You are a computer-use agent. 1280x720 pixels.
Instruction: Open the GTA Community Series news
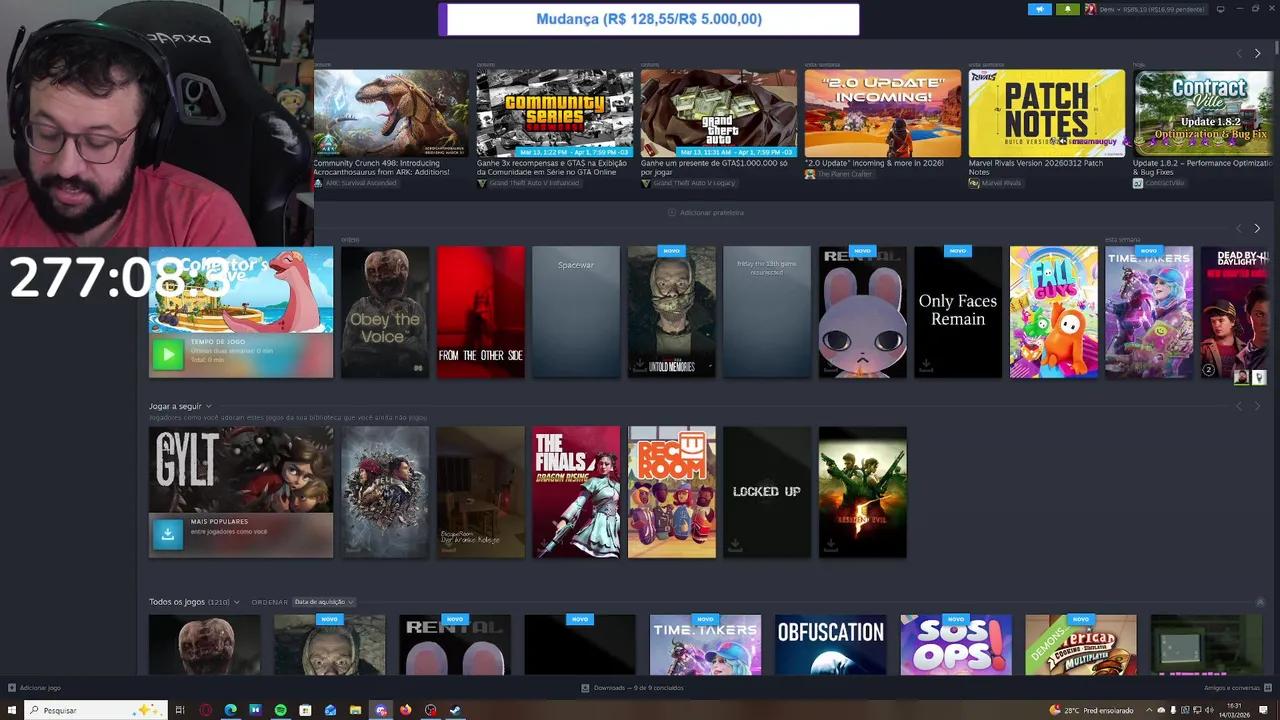555,113
